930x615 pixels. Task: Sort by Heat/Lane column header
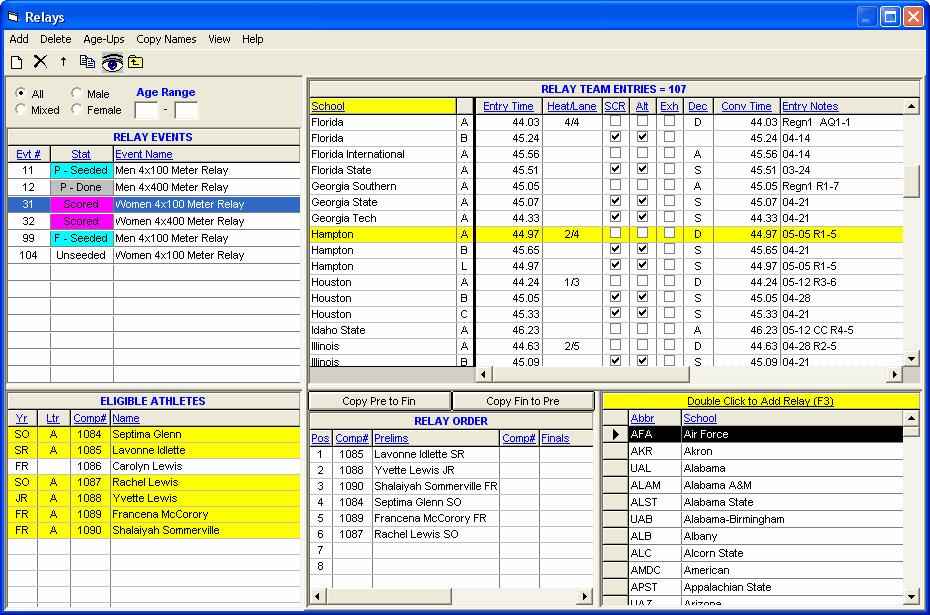tap(572, 106)
